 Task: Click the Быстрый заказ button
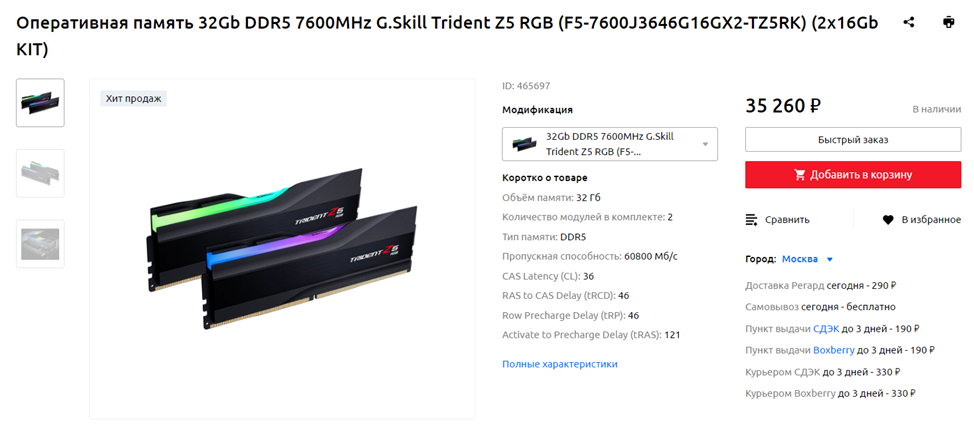[853, 140]
